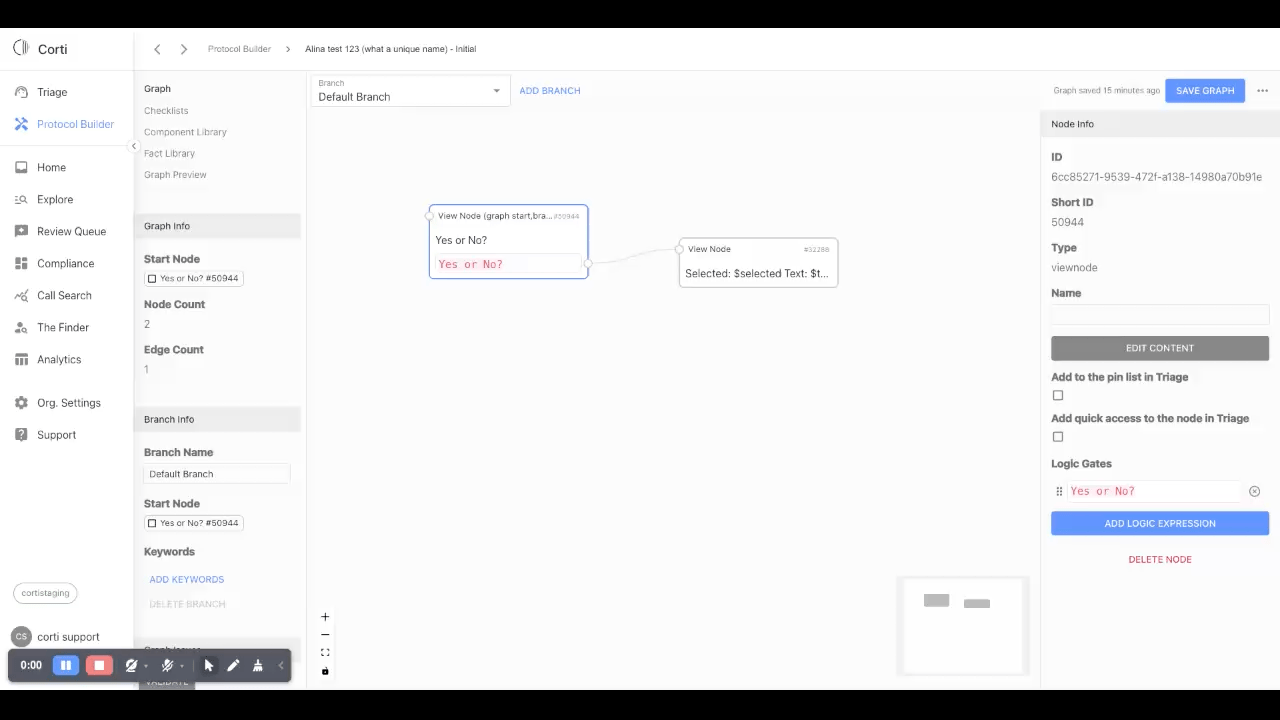Zoom in on the graph canvas

coord(325,617)
